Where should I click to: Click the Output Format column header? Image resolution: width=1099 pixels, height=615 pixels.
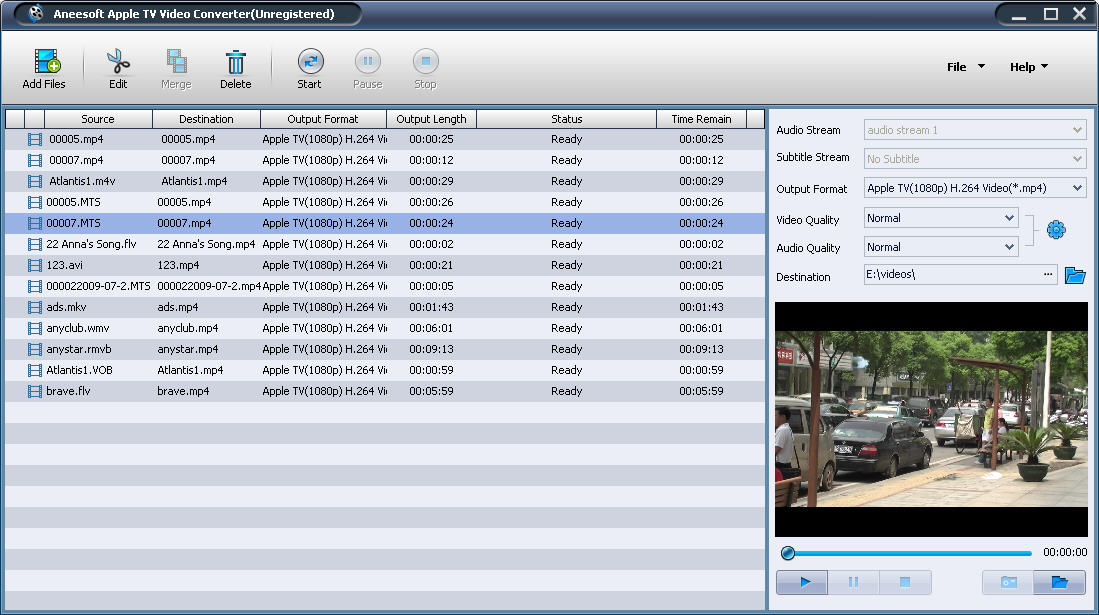323,119
